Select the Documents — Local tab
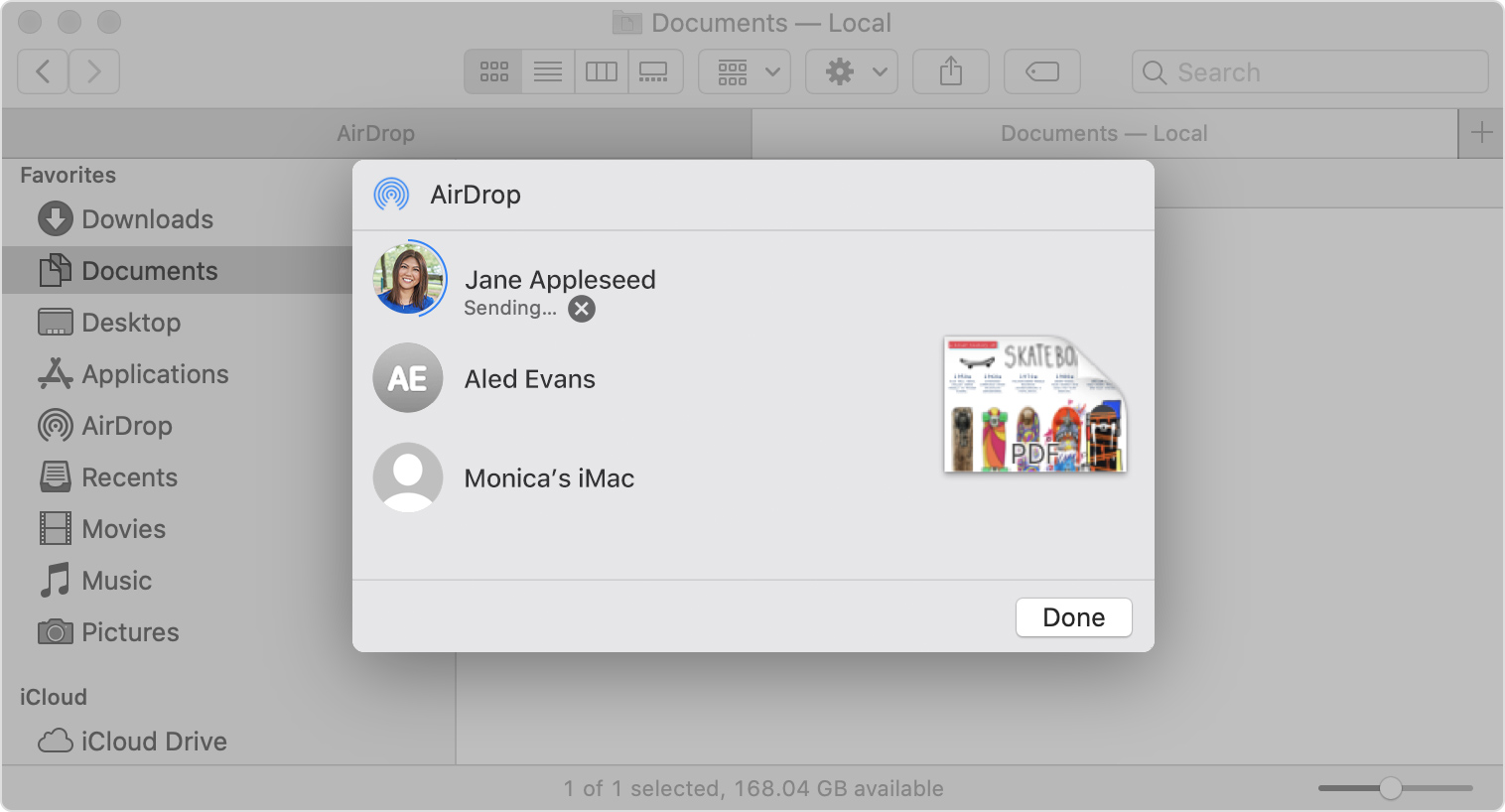 (x=1103, y=133)
